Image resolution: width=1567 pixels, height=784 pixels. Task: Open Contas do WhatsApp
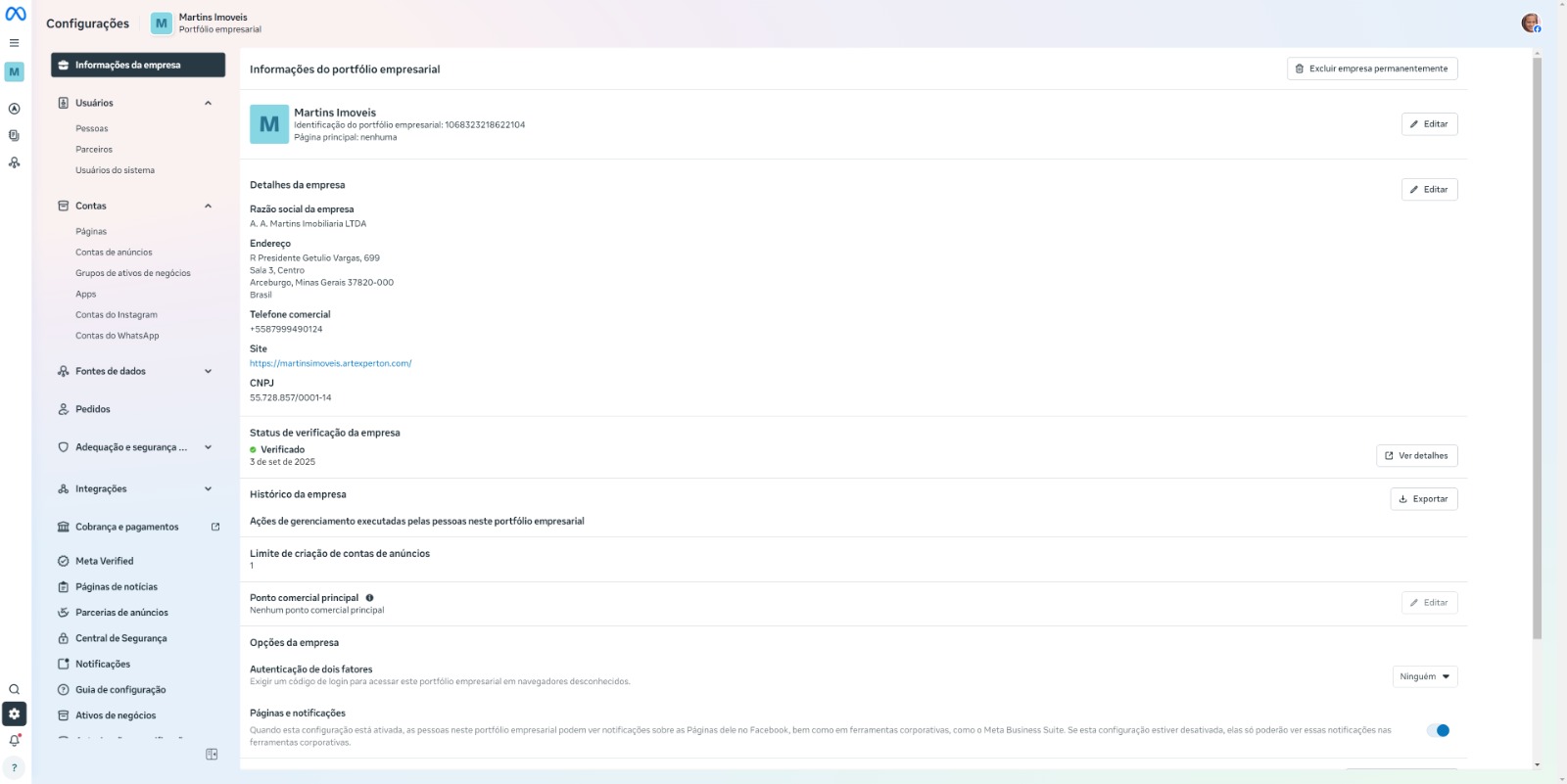[118, 336]
